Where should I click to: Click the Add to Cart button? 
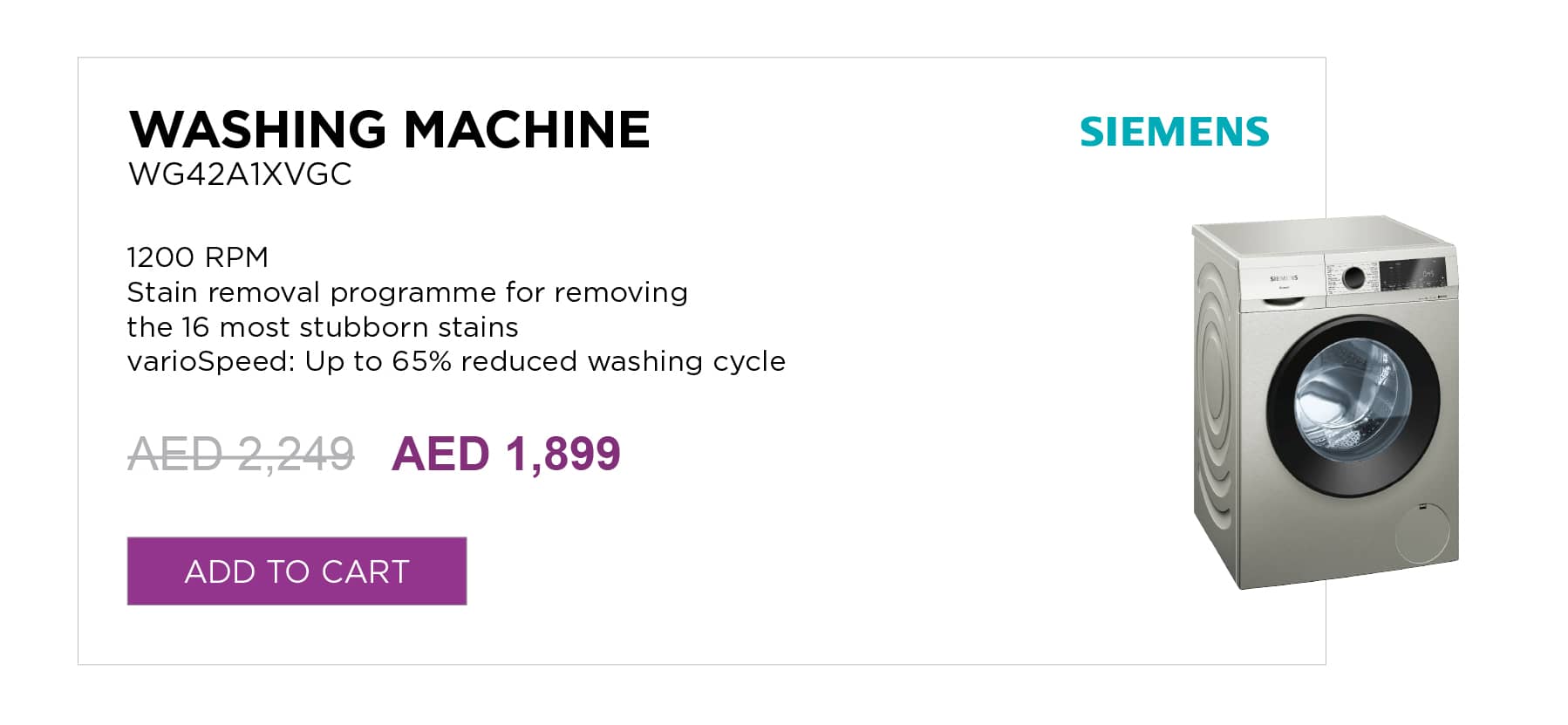[297, 571]
